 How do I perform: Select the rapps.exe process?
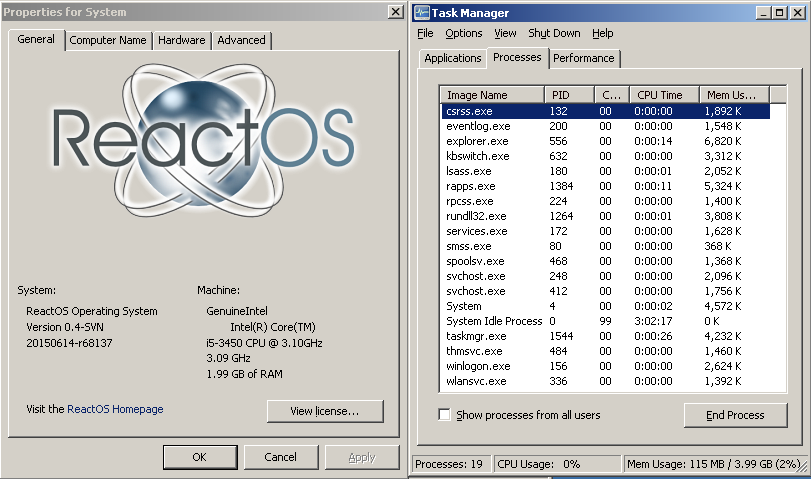coord(606,186)
